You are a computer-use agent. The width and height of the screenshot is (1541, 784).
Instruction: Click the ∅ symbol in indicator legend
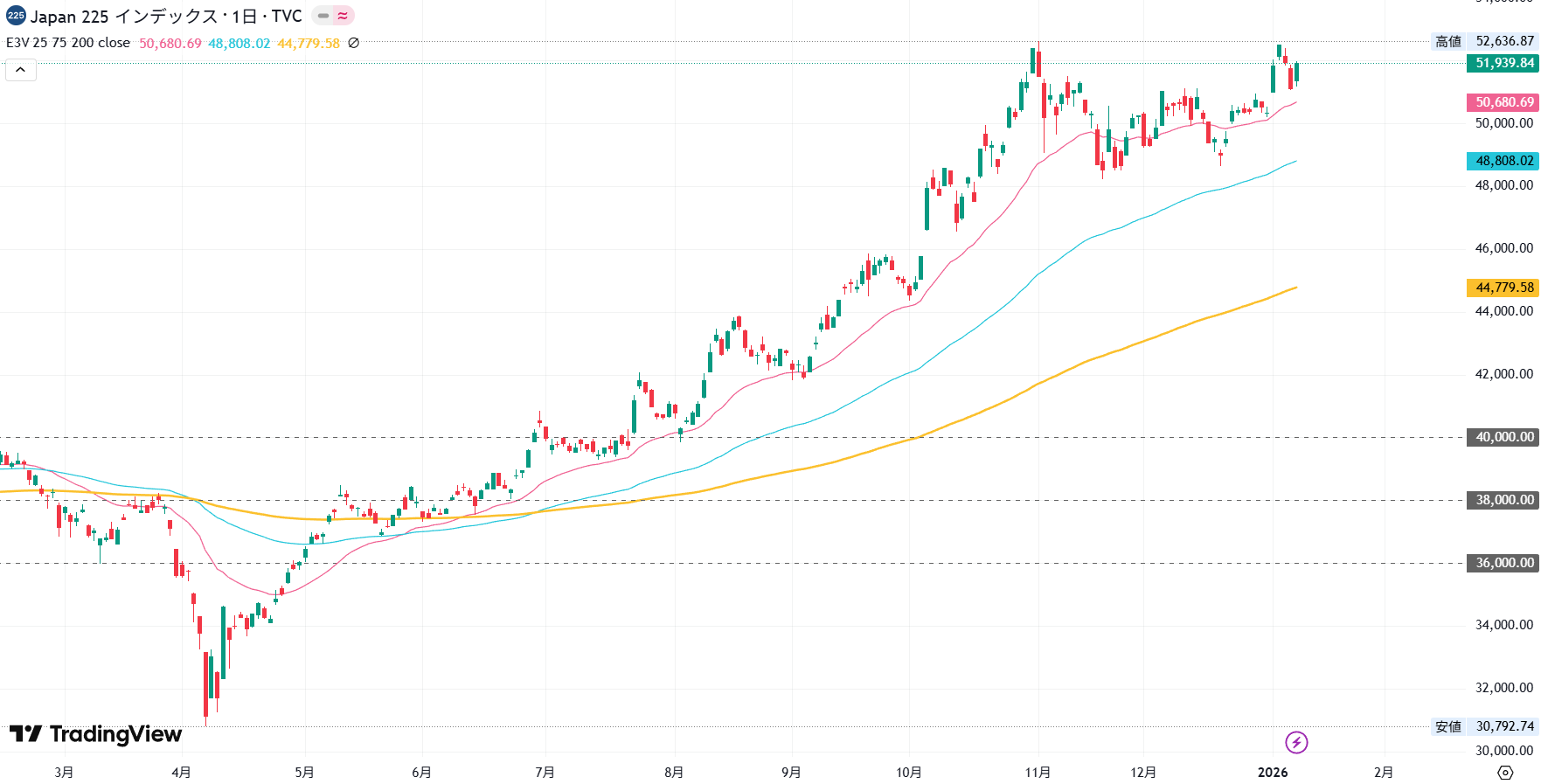(354, 43)
